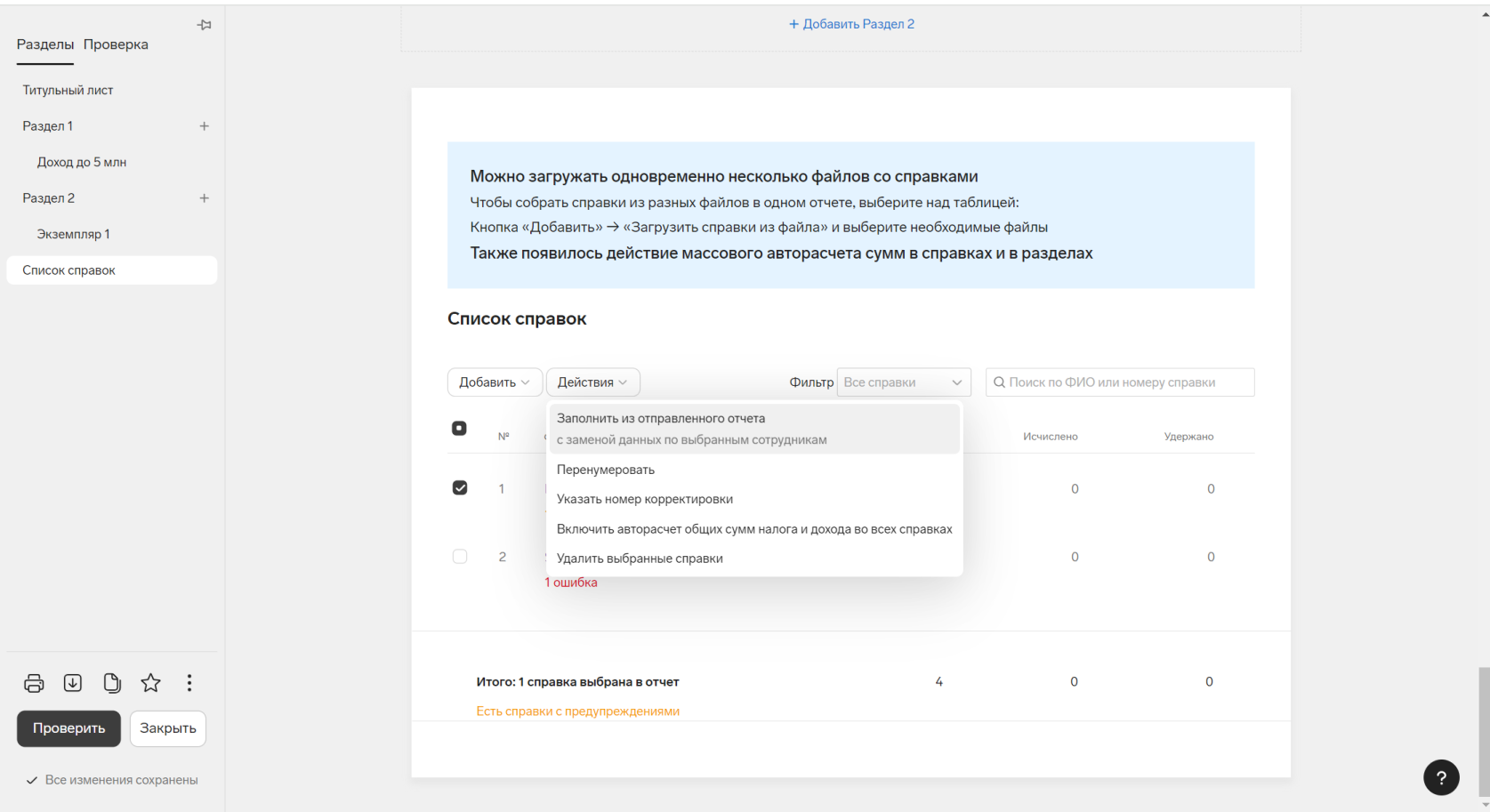The image size is (1490, 812).
Task: Open the help question mark button
Action: [1441, 777]
